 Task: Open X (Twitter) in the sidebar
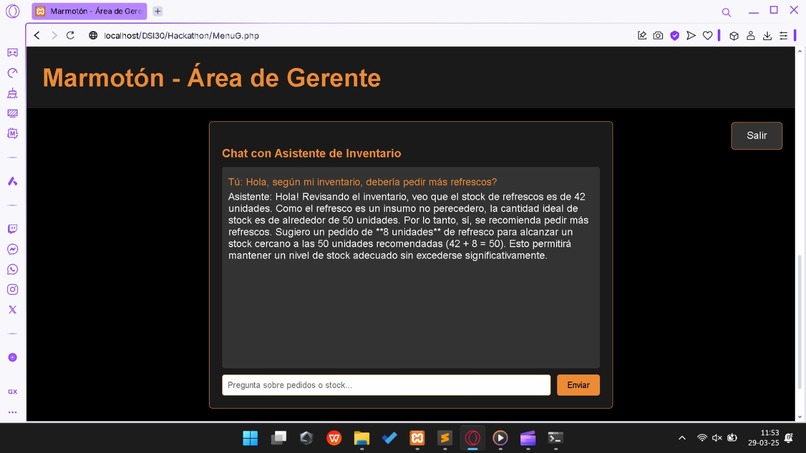12,310
